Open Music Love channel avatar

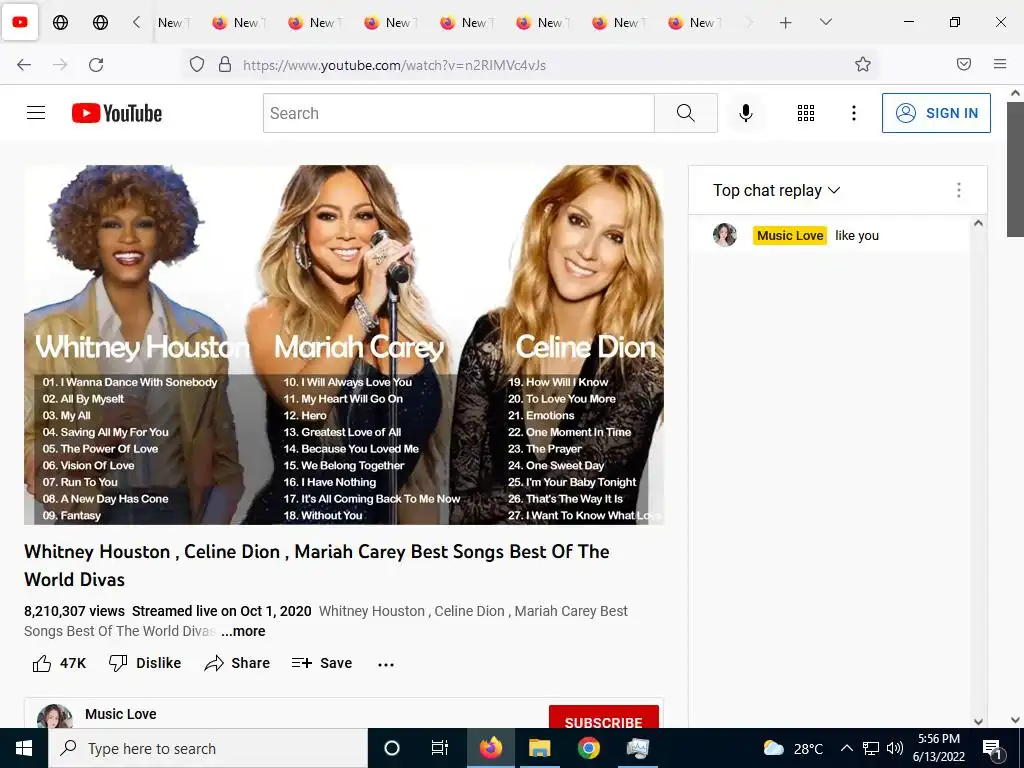pyautogui.click(x=55, y=716)
